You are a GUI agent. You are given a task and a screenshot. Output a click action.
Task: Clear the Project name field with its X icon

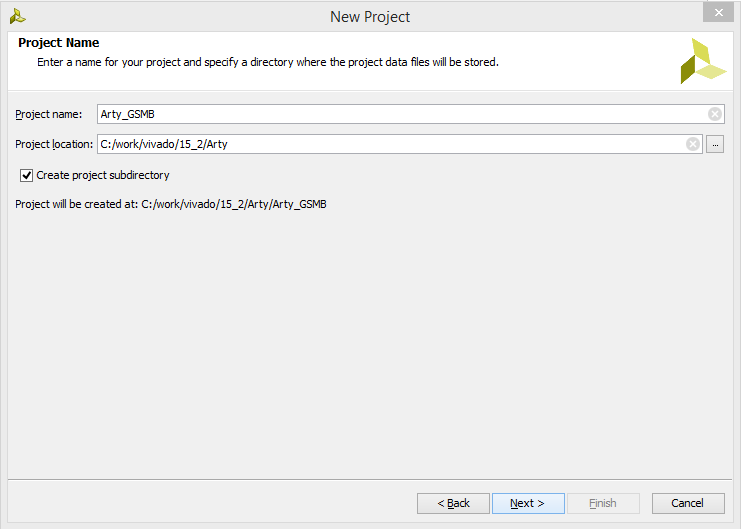[715, 114]
